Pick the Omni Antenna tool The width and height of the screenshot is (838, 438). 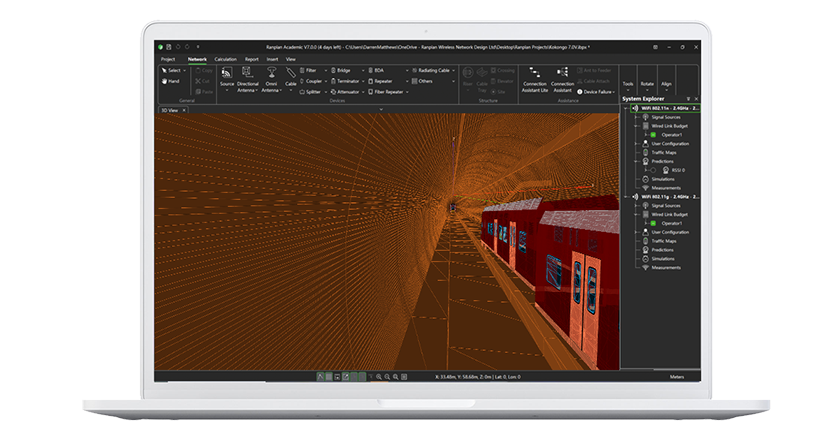(271, 79)
